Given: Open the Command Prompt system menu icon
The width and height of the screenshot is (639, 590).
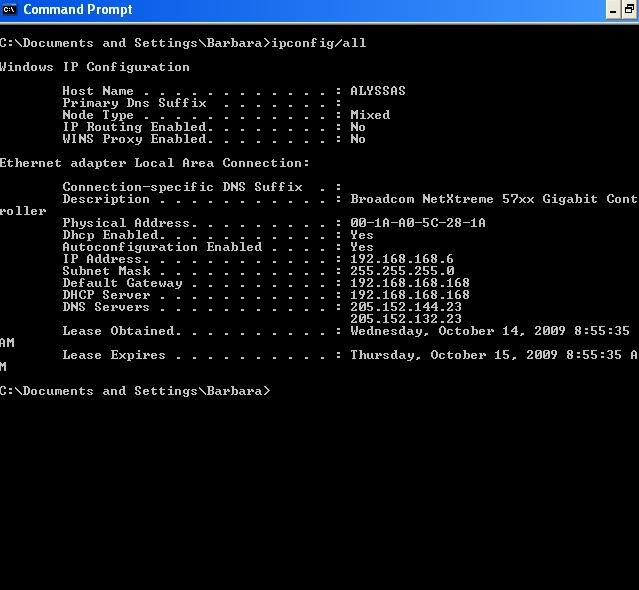Looking at the screenshot, I should (9, 9).
